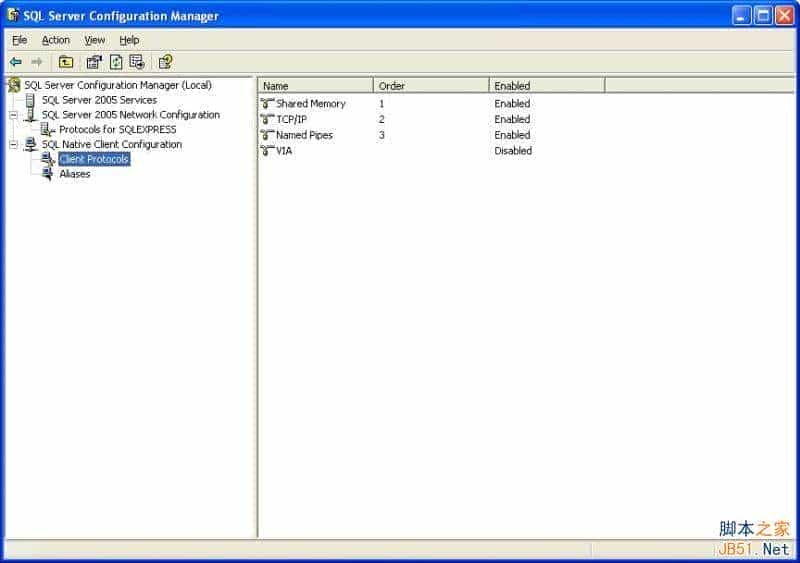
Task: Select SQL Server 2005 Services tree item
Action: tap(99, 100)
